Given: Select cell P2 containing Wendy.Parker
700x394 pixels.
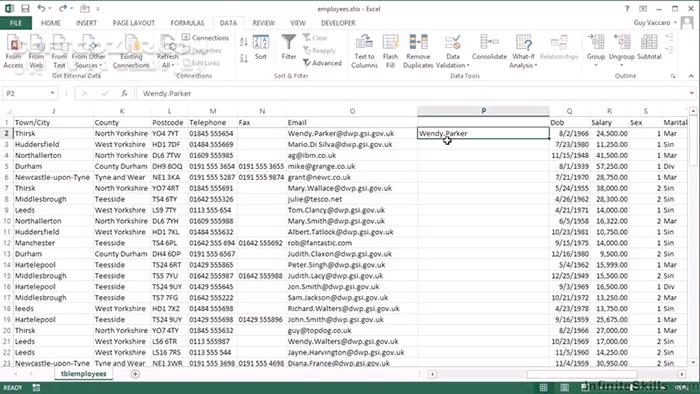Looking at the screenshot, I should coord(483,133).
